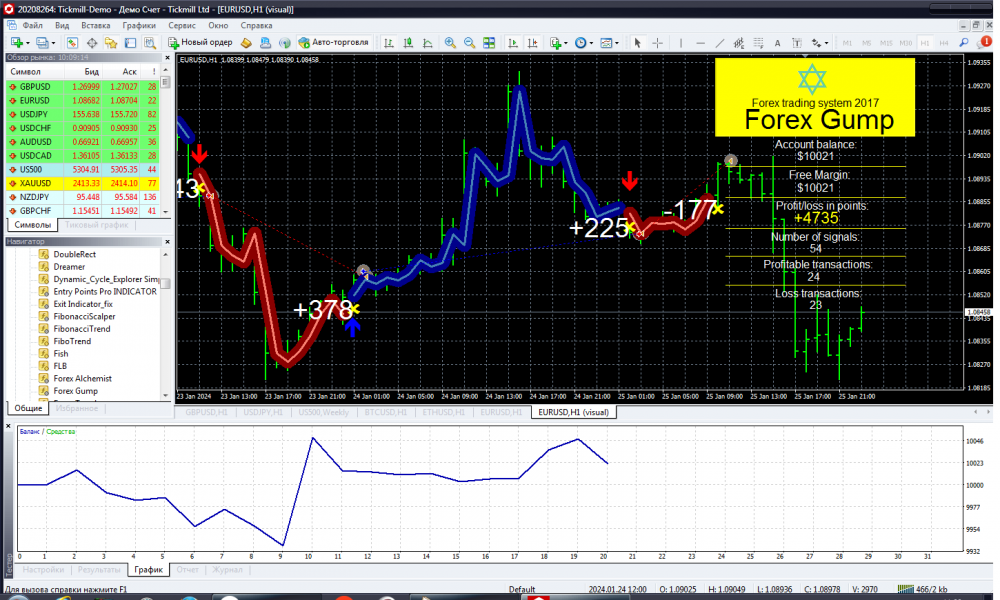Viewport: 1000px width, 600px height.
Task: Open the Файл menu
Action: tap(33, 26)
